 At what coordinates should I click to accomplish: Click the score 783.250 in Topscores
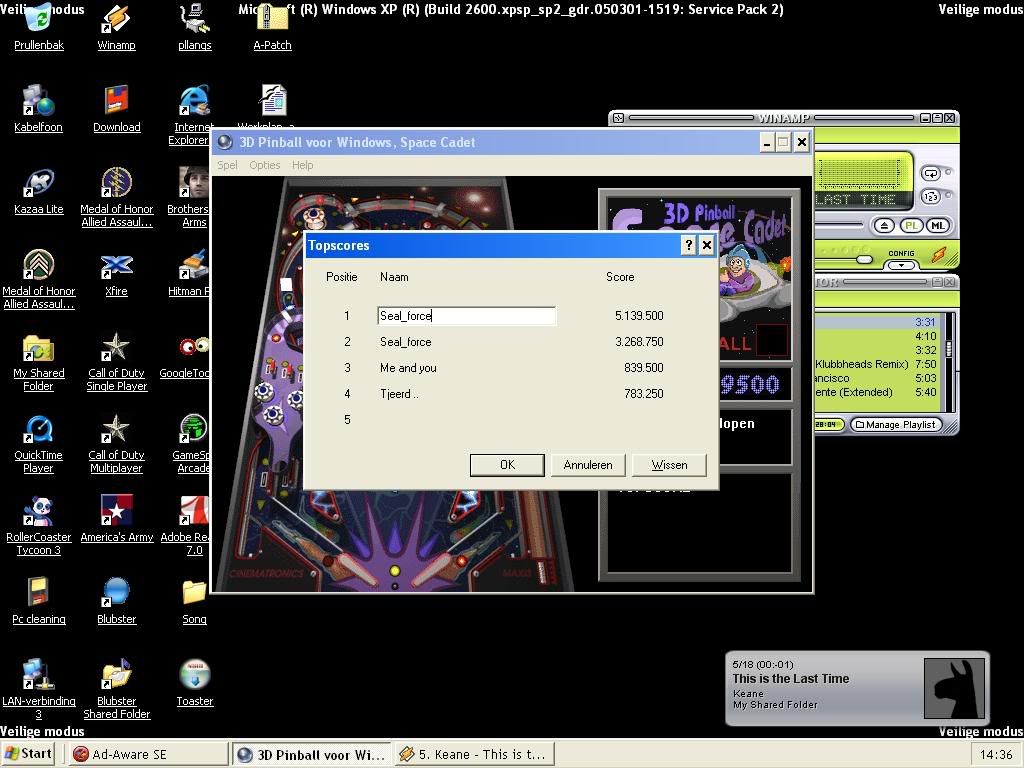tap(643, 394)
